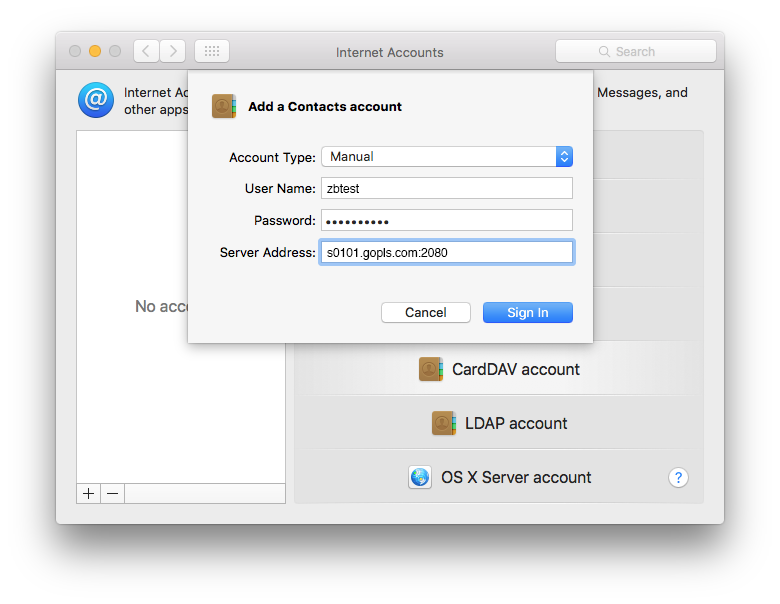Click the blue @ Internet Accounts icon

(x=96, y=100)
